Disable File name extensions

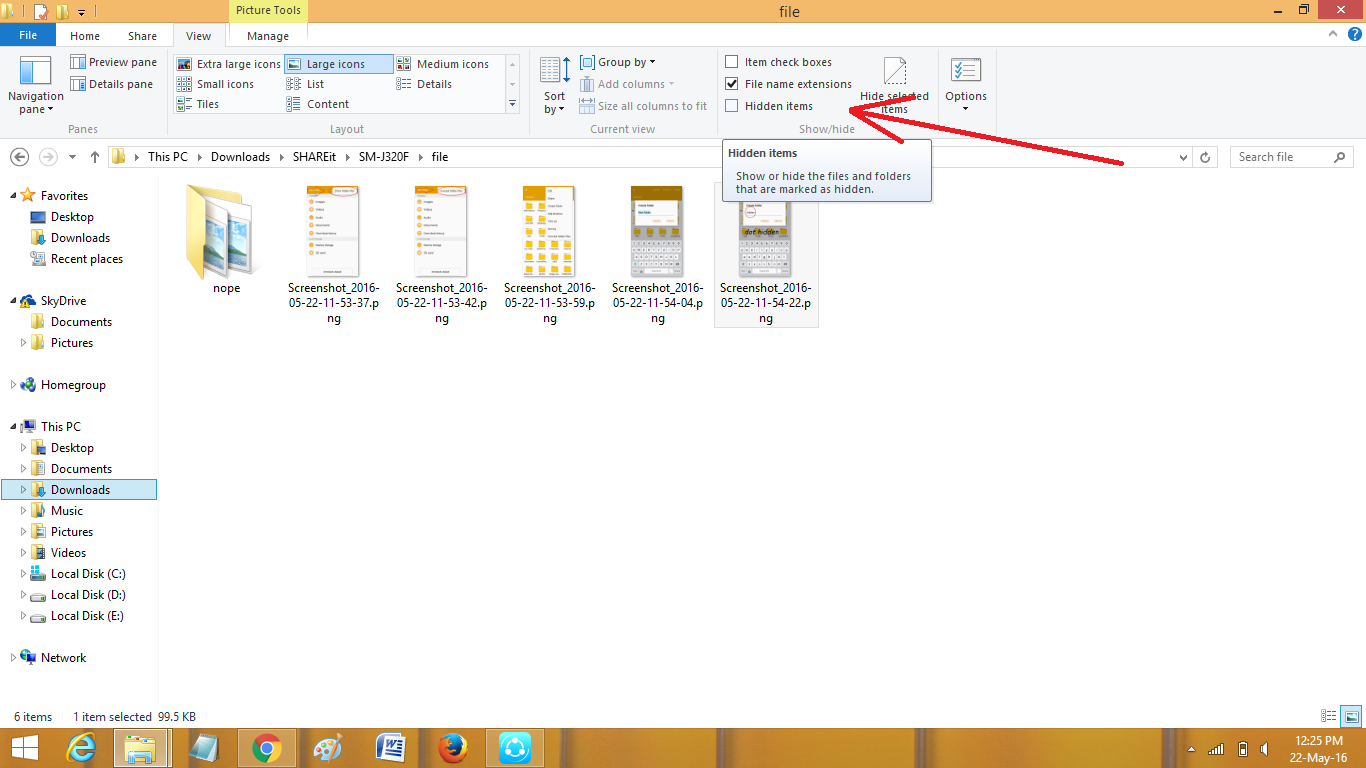(x=732, y=83)
